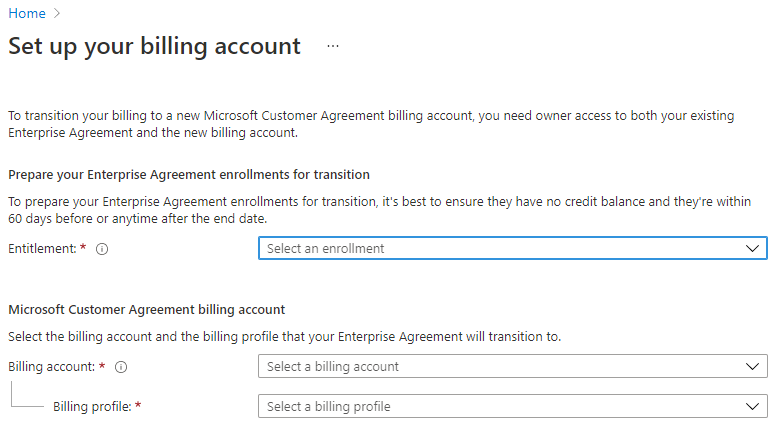Viewport: 782px width, 445px height.
Task: Click the info icon beside Entitlement
Action: point(102,249)
